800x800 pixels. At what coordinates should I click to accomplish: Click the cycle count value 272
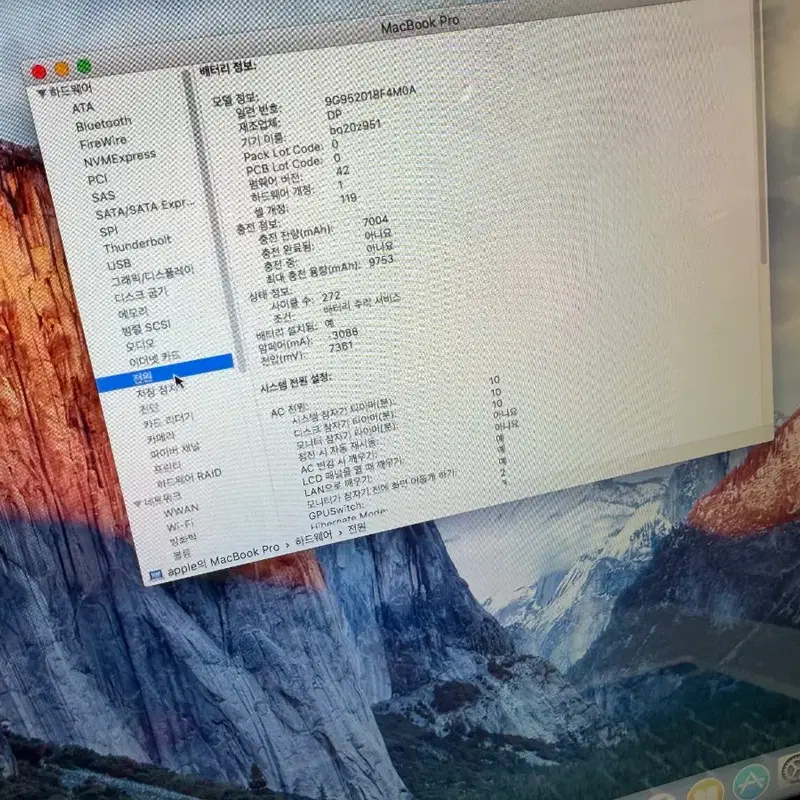tap(331, 296)
